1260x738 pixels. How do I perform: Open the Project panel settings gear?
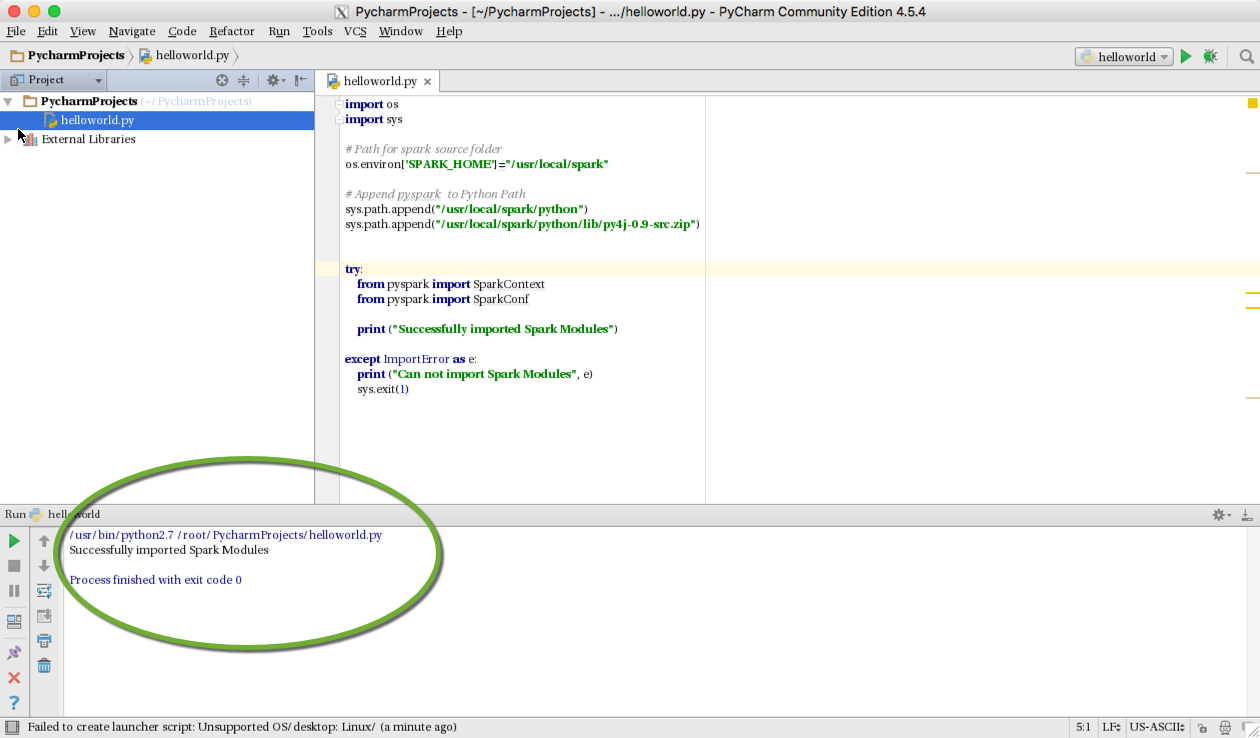point(274,80)
